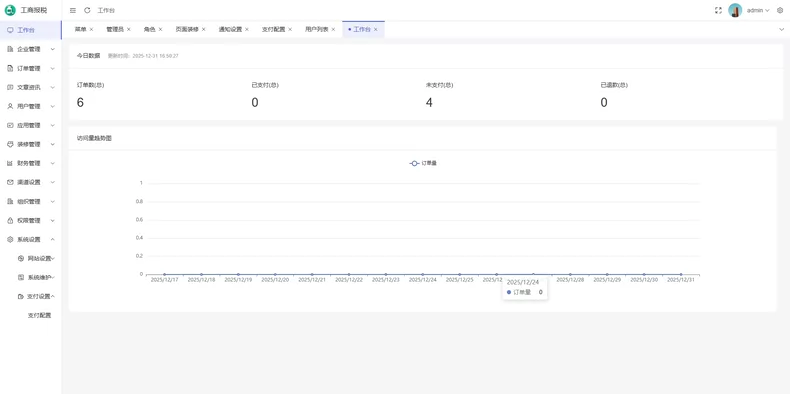Open the admin user dropdown
Image resolution: width=790 pixels, height=394 pixels.
click(x=758, y=10)
